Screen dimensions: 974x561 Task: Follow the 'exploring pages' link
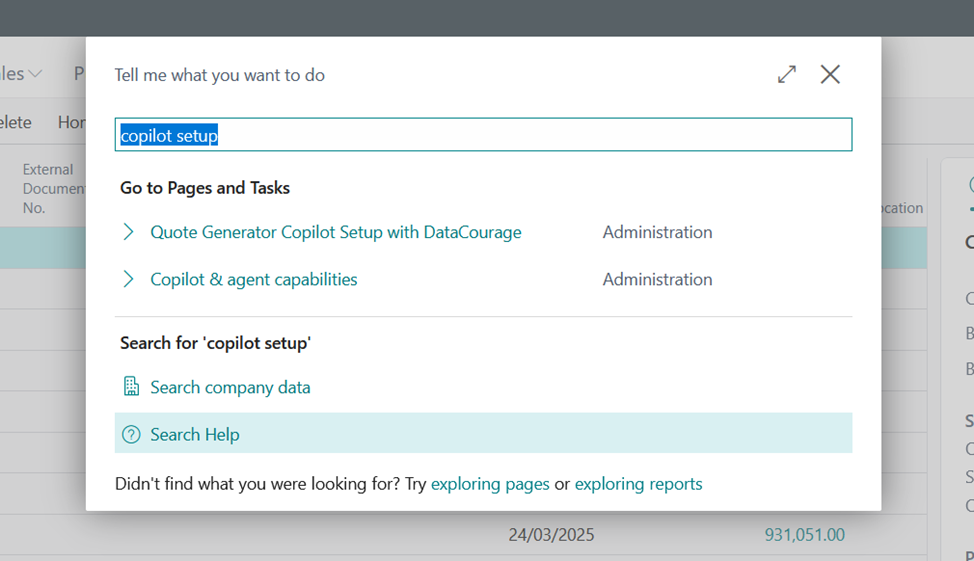490,484
